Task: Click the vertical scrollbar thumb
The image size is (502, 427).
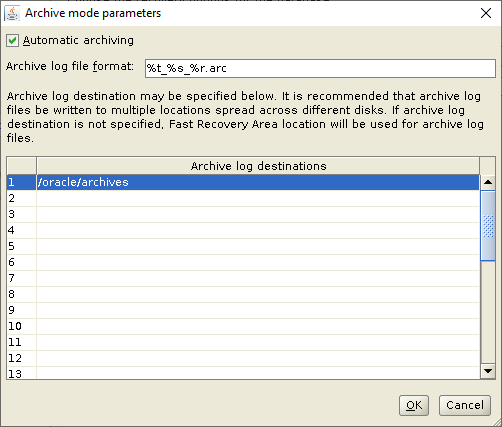Action: click(x=488, y=226)
